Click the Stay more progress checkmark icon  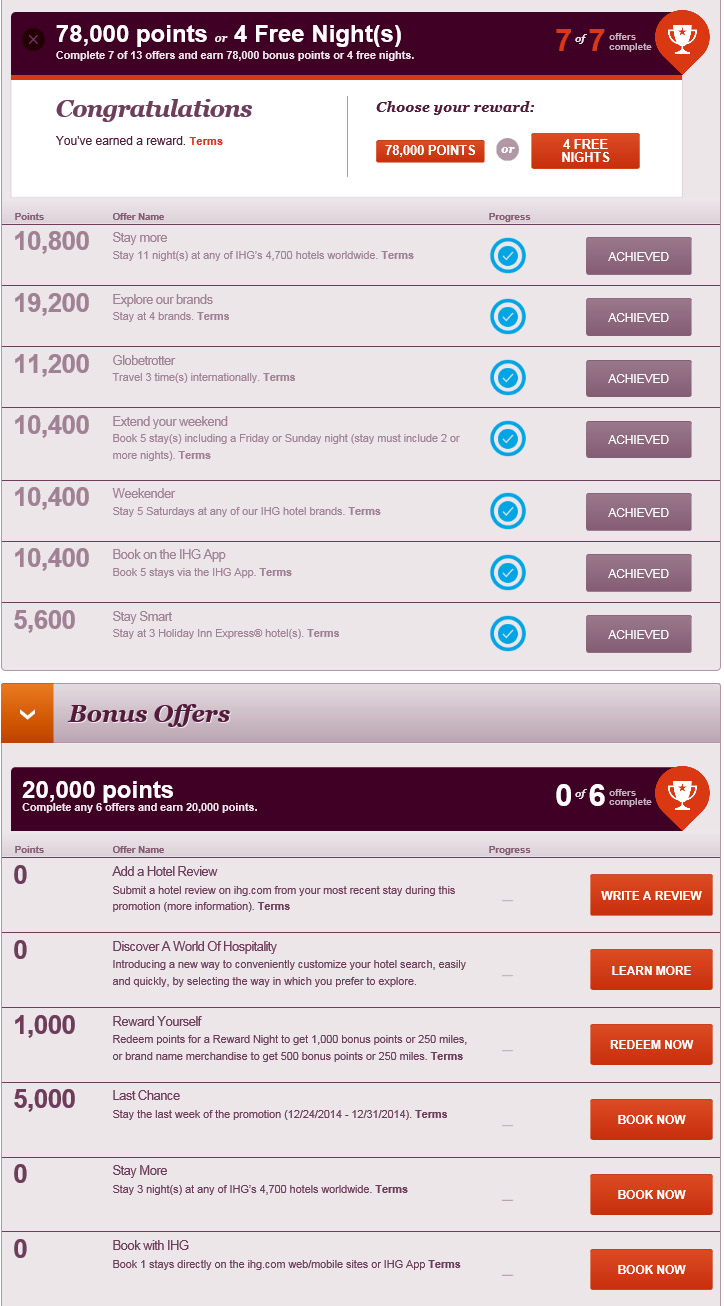(508, 256)
